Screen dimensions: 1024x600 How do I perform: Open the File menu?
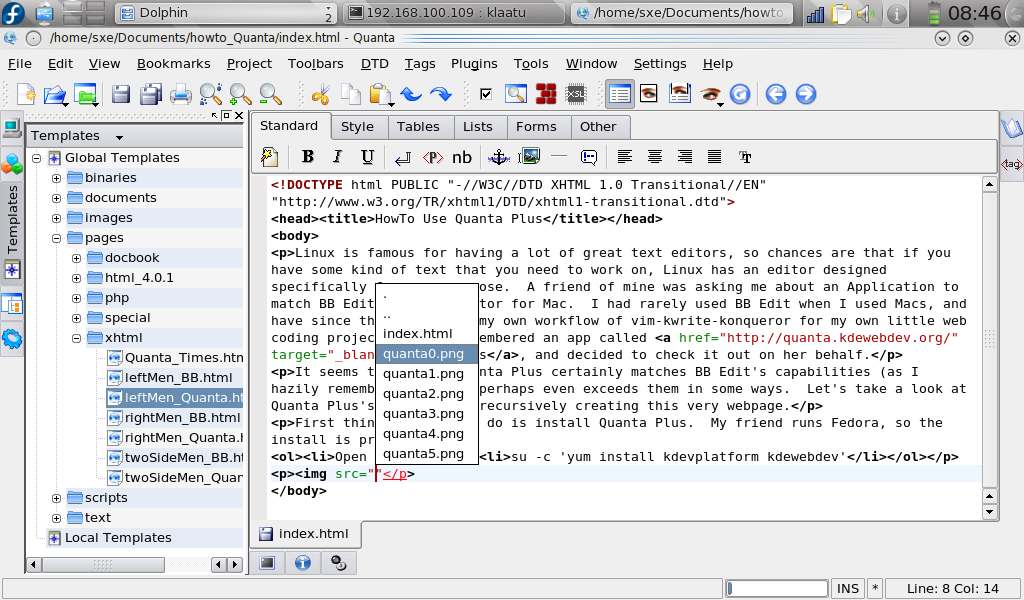(20, 63)
